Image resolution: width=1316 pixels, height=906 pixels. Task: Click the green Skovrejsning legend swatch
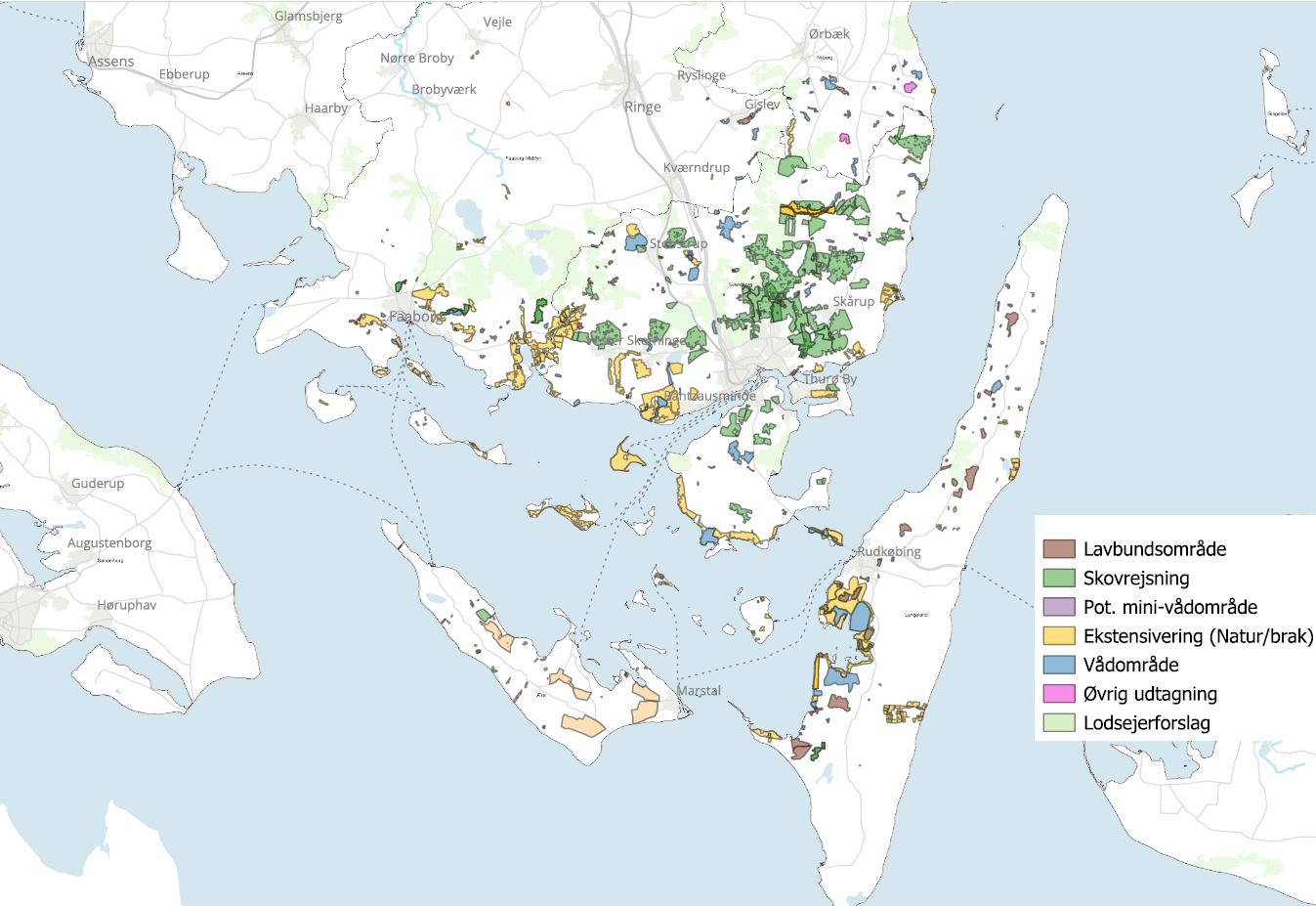[1059, 579]
